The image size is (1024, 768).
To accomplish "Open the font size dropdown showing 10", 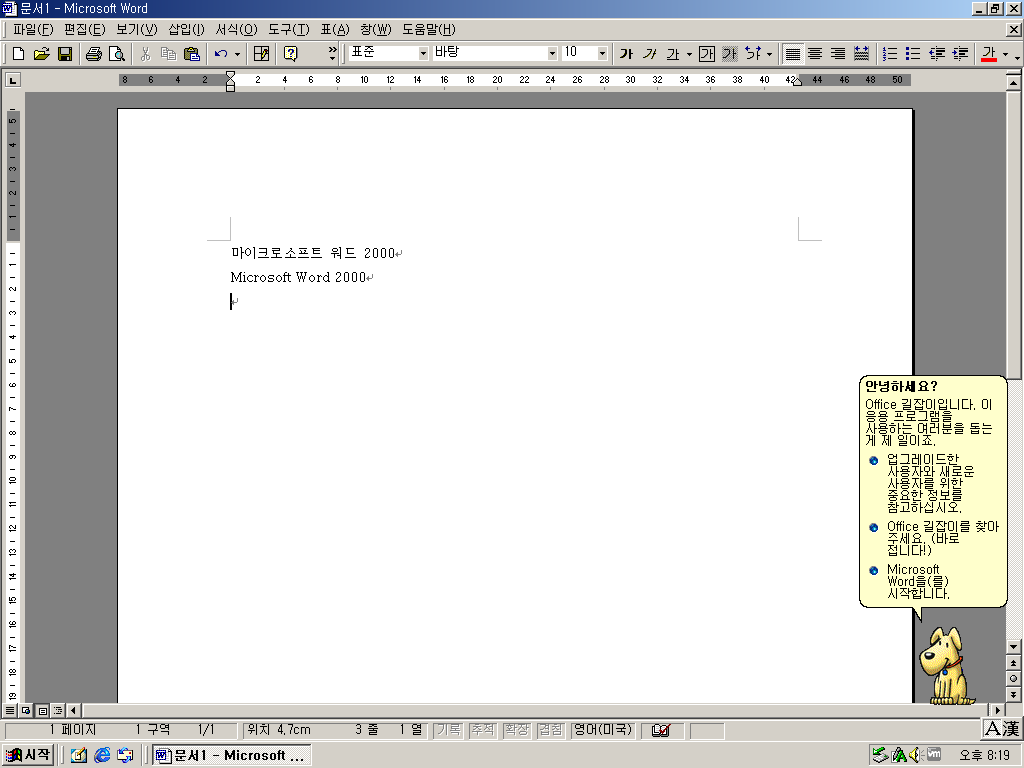I will click(x=602, y=53).
